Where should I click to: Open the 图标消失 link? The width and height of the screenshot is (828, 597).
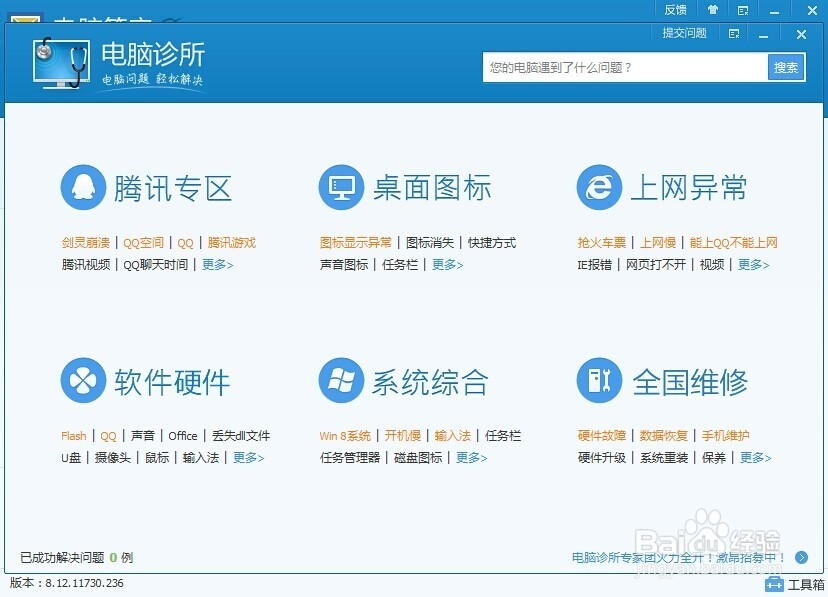pos(430,243)
